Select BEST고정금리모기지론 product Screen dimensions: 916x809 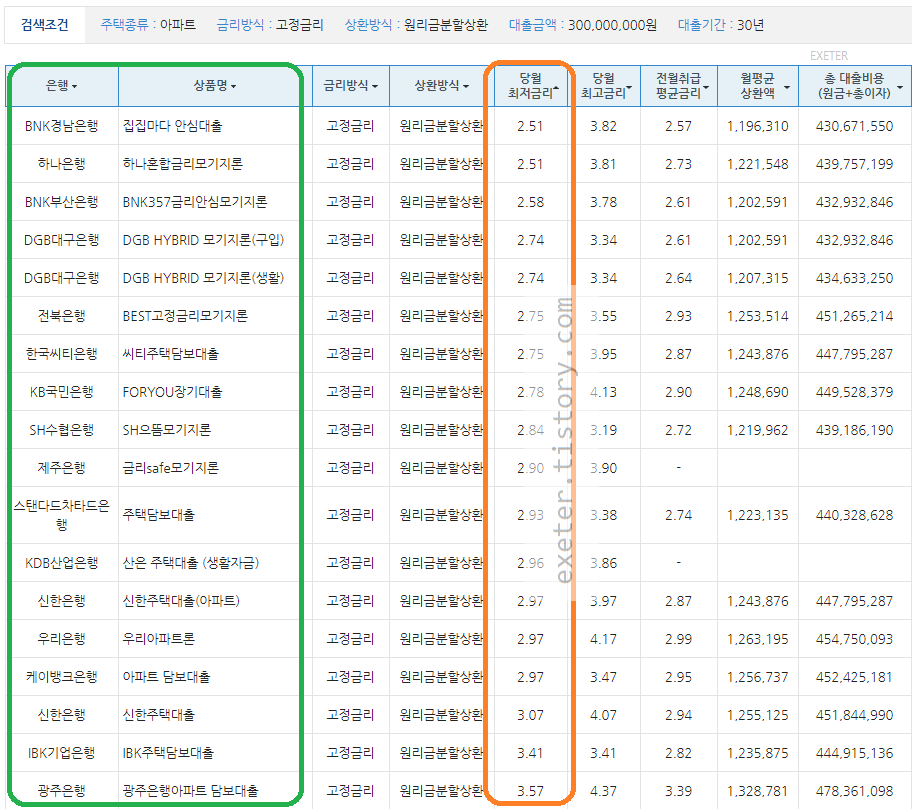coord(185,316)
